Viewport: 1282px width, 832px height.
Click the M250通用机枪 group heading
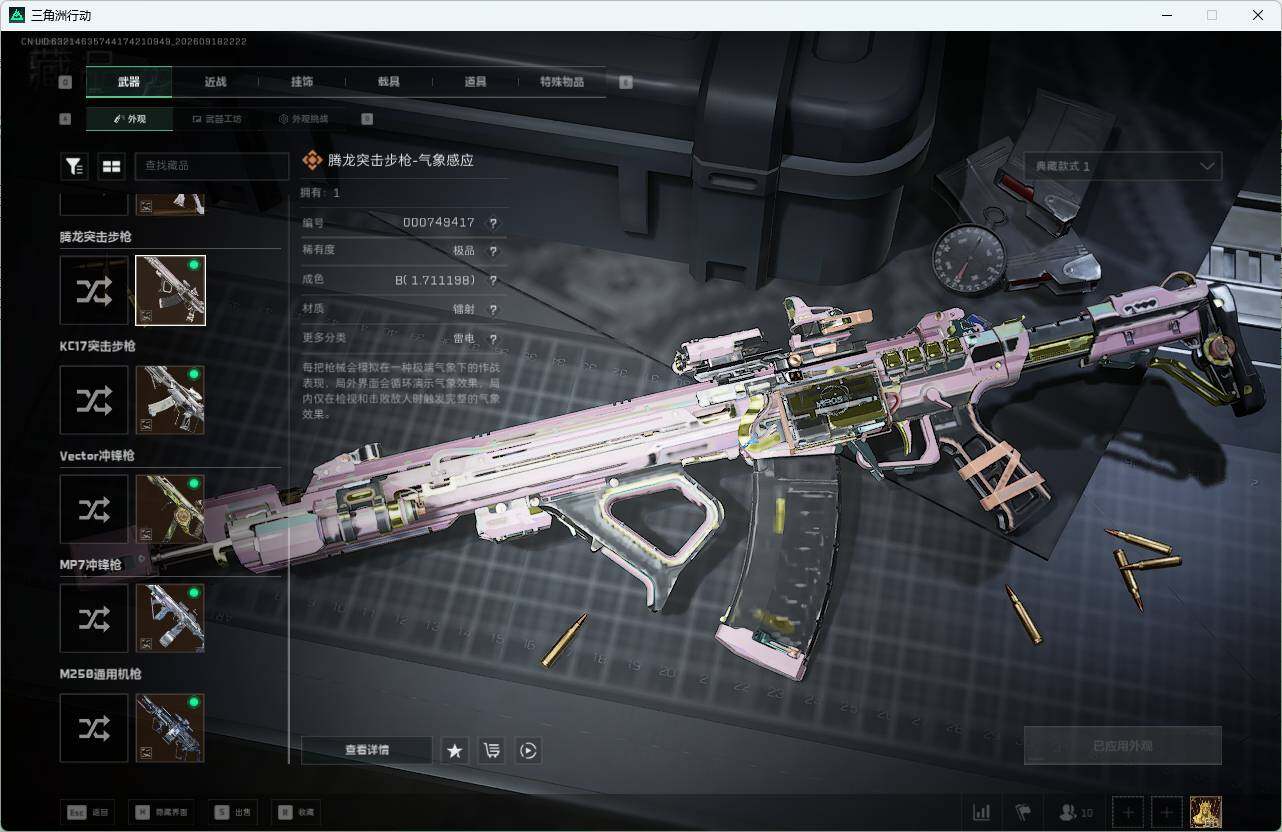click(x=101, y=674)
